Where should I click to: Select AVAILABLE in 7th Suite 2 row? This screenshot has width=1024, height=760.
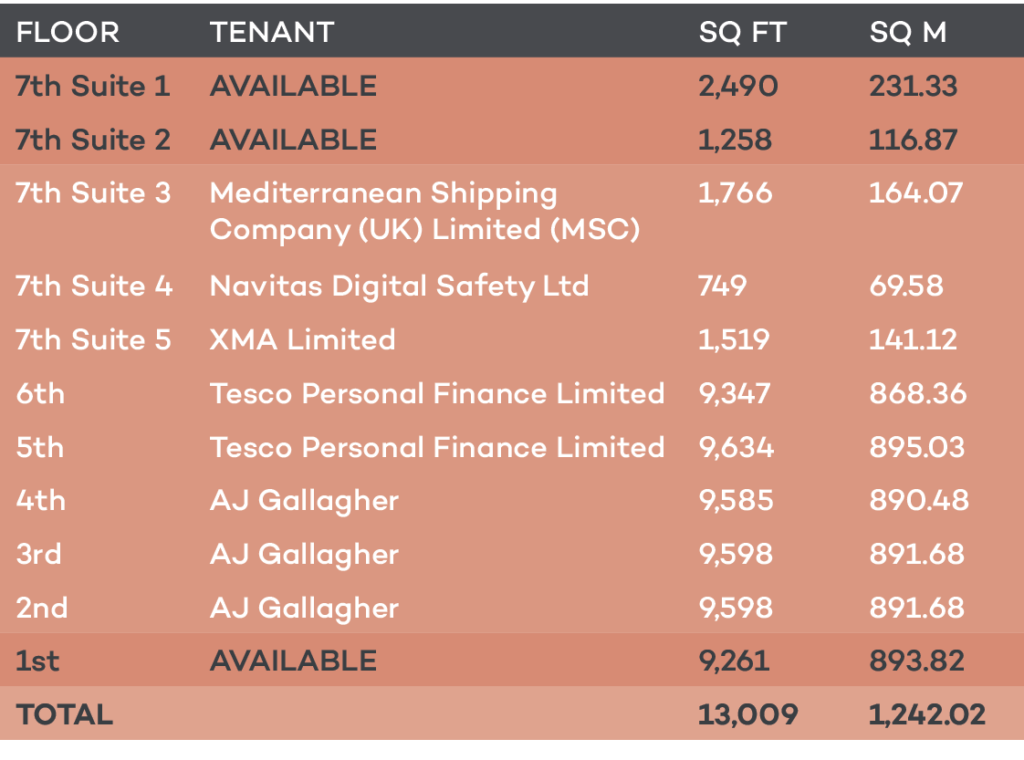(x=293, y=140)
